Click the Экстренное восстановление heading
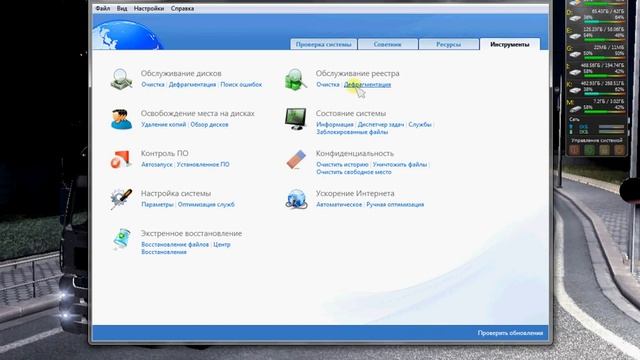640x360 pixels. click(x=191, y=233)
